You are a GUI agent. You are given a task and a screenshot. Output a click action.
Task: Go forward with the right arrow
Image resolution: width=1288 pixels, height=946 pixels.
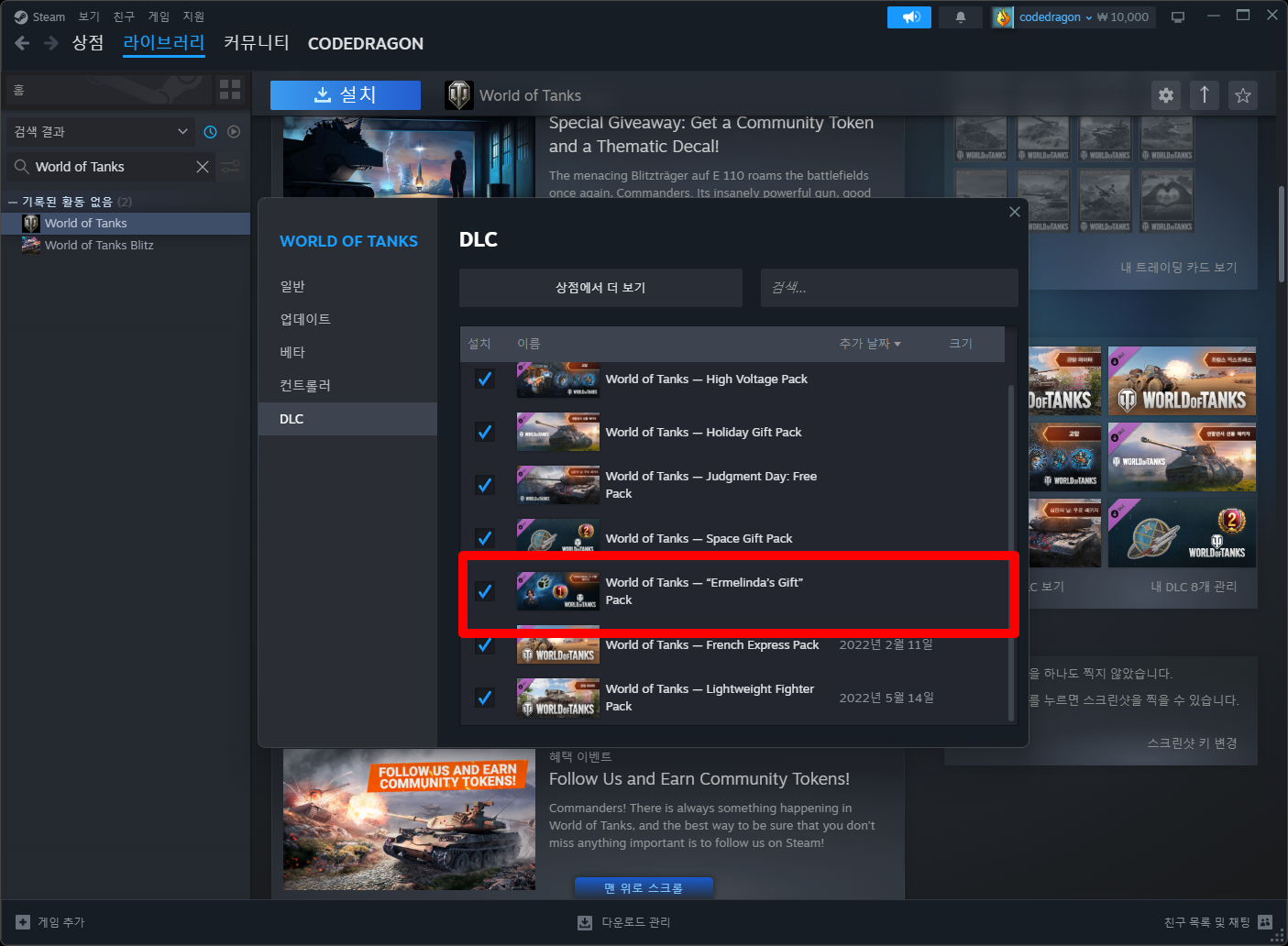51,43
